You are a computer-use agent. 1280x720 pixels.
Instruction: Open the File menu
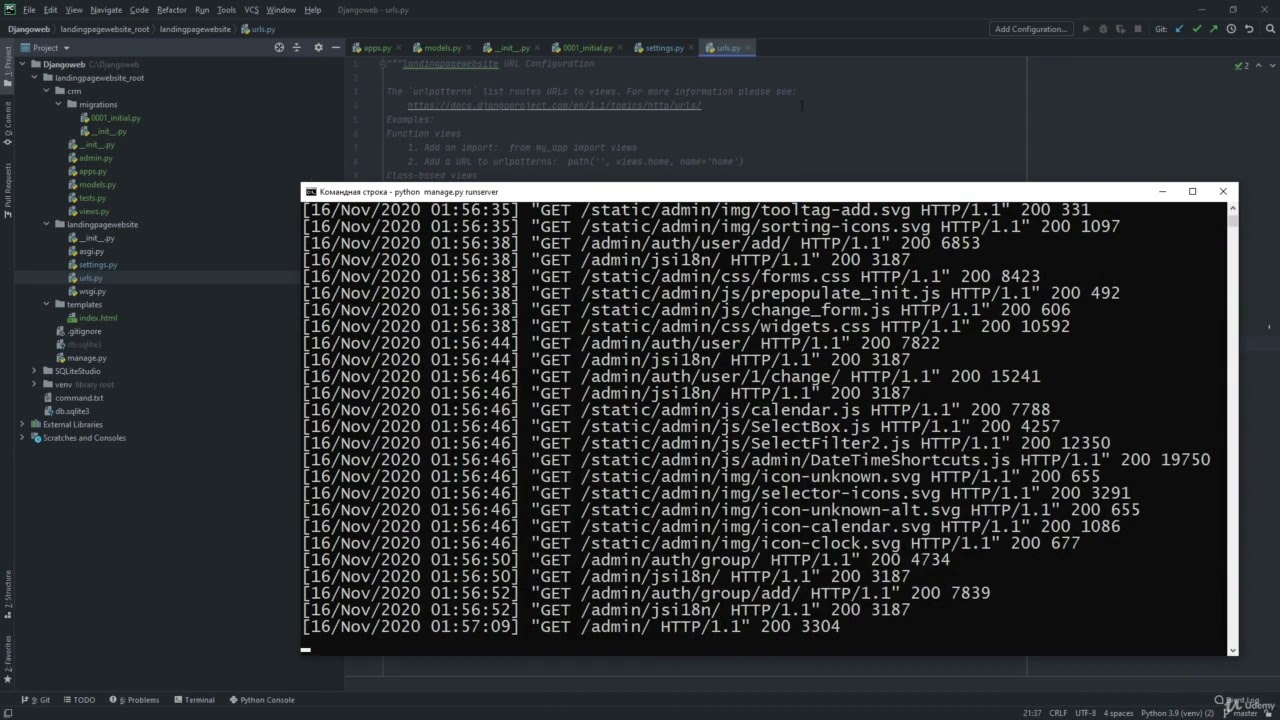click(29, 10)
